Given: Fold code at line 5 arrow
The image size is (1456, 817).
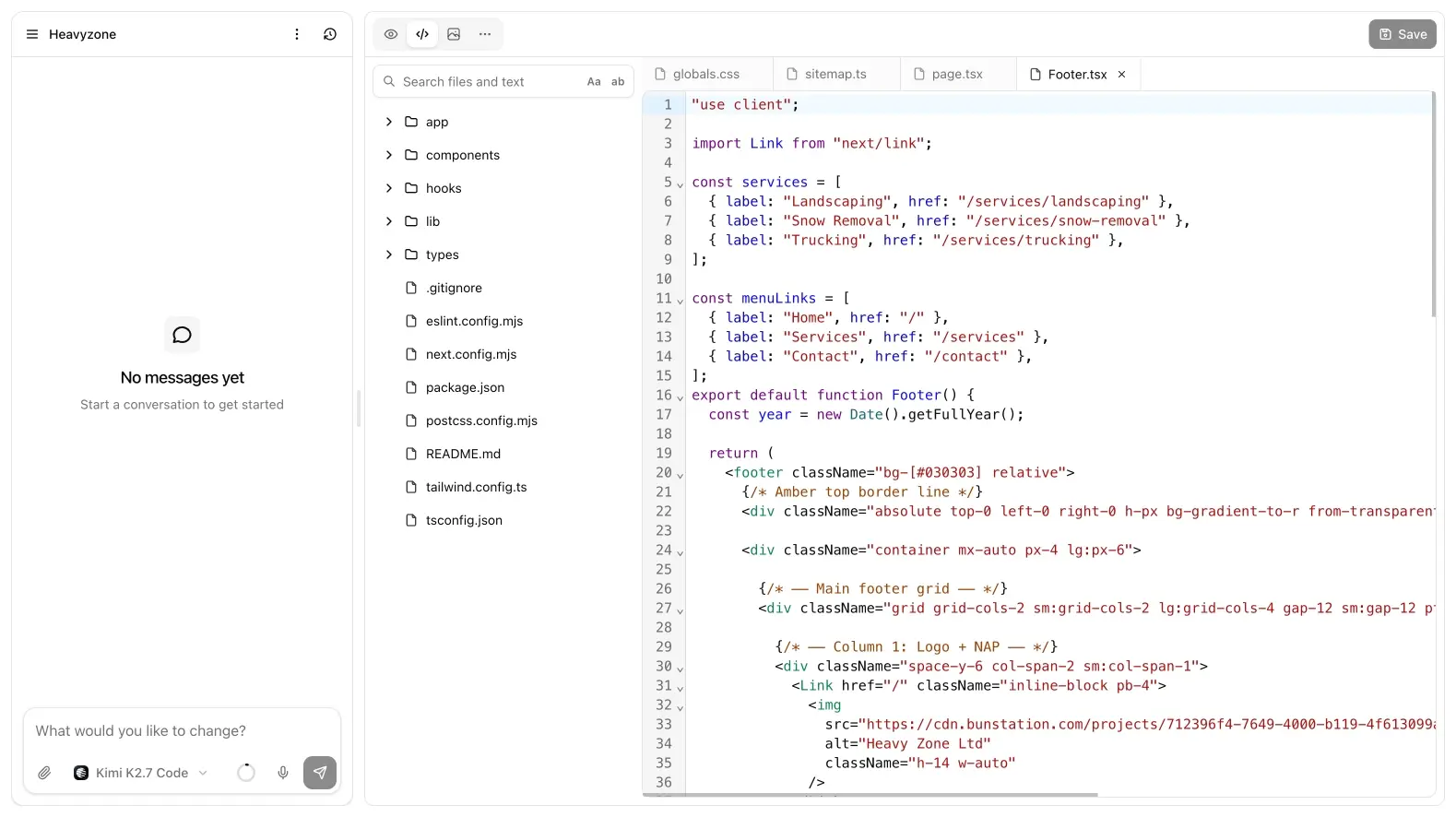Looking at the screenshot, I should click(681, 184).
